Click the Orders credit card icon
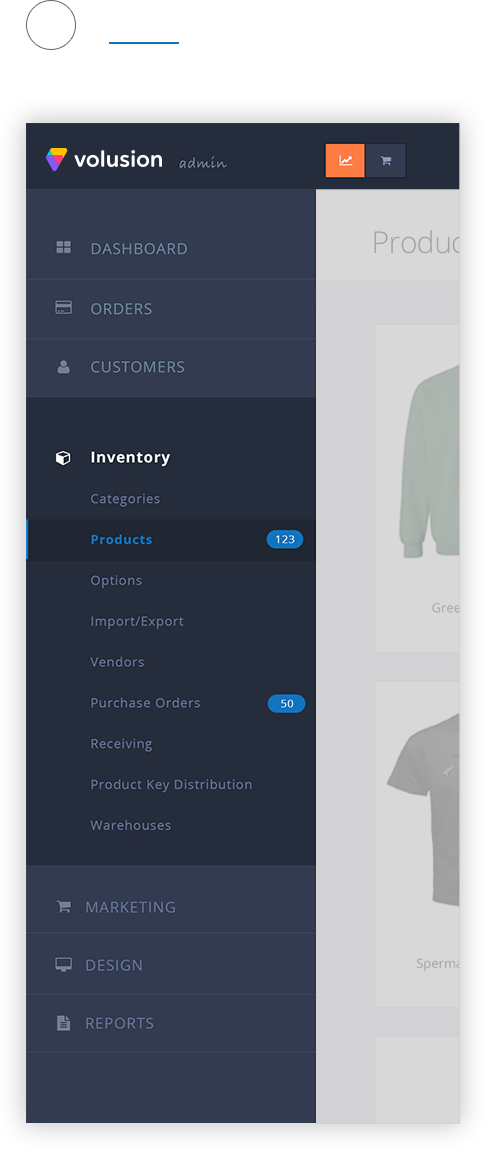The width and height of the screenshot is (486, 1149). tap(64, 308)
